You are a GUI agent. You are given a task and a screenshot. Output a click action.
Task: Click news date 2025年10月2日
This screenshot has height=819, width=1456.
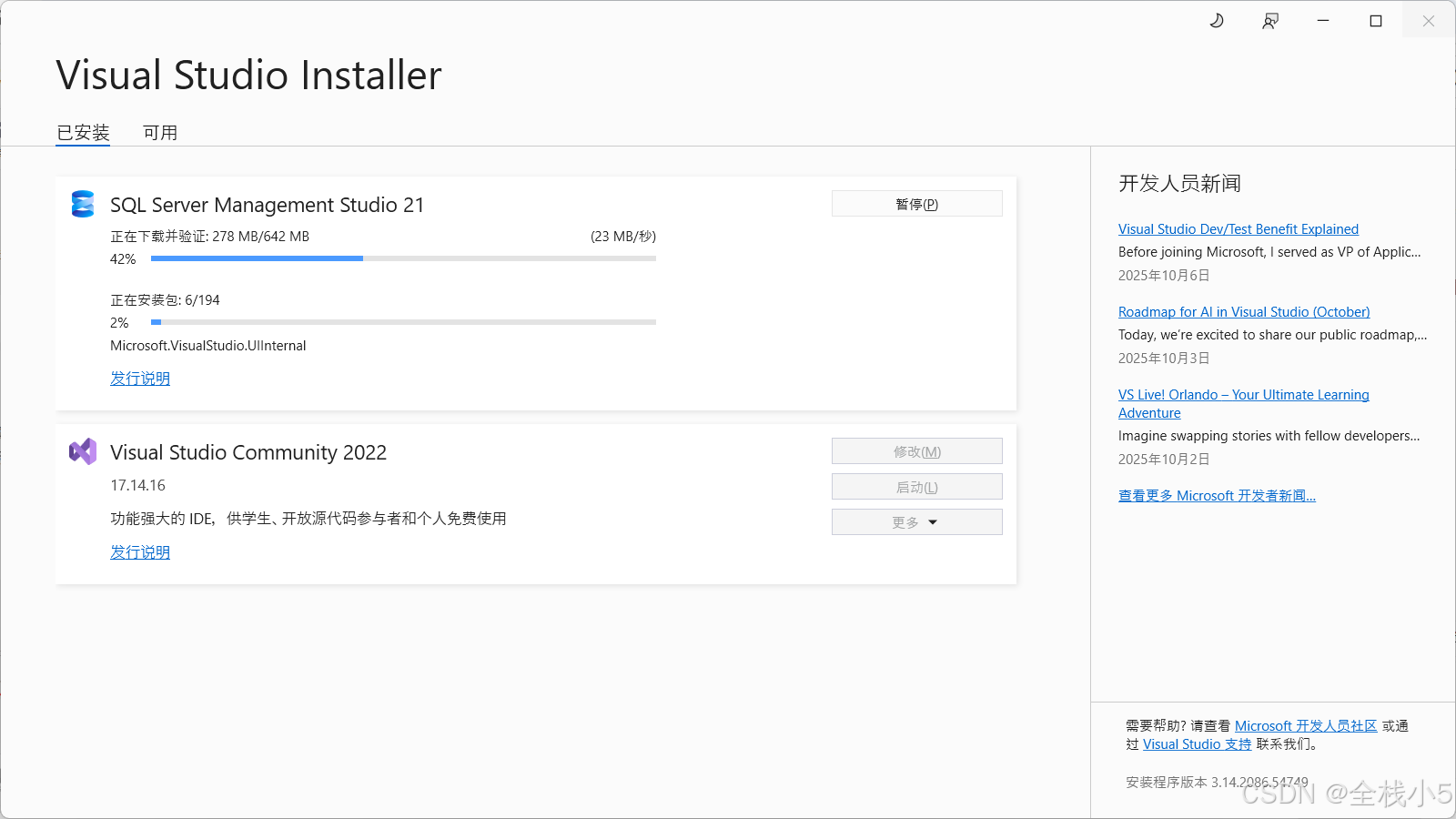pyautogui.click(x=1164, y=460)
